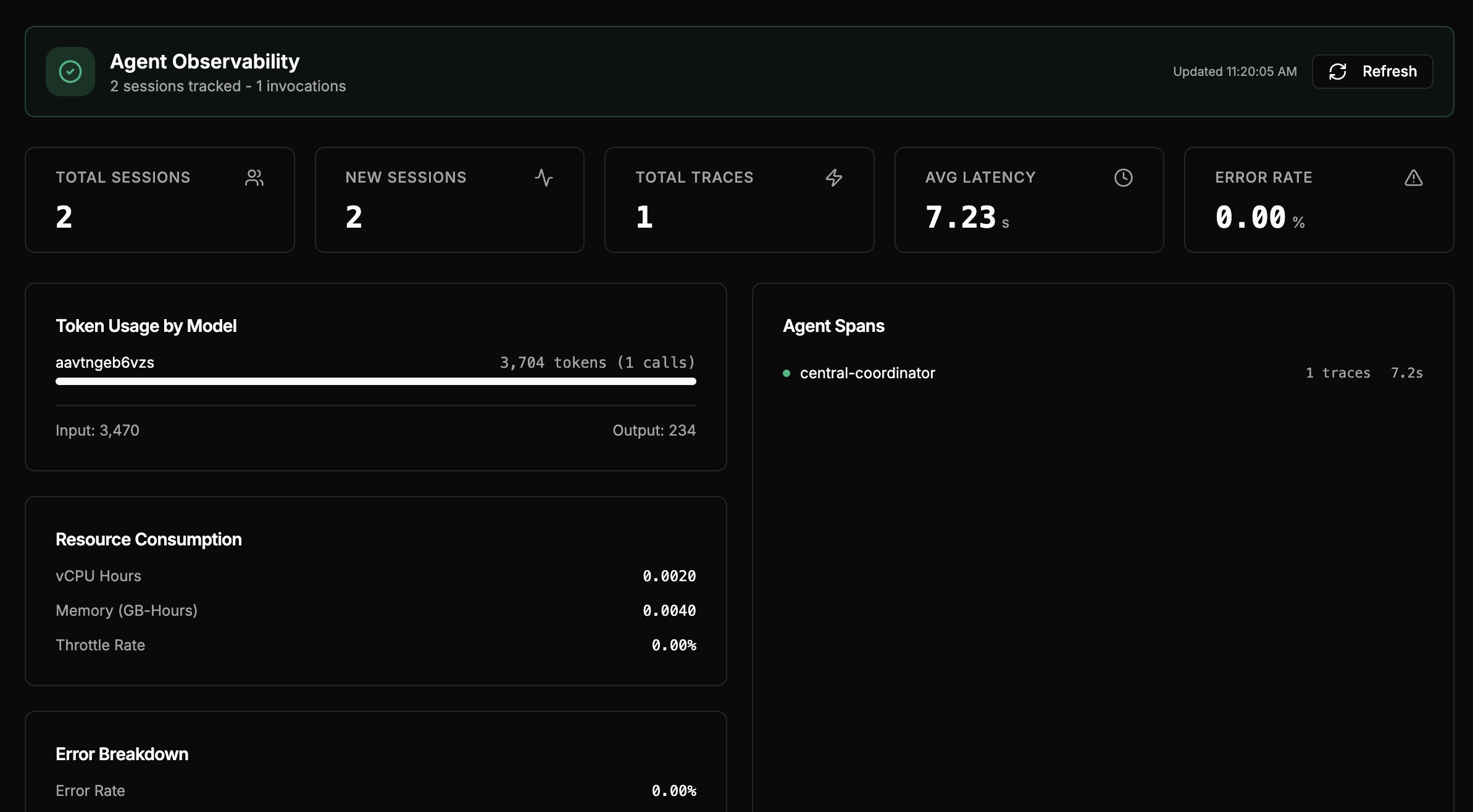
Task: Click the New Sessions card
Action: [x=449, y=199]
